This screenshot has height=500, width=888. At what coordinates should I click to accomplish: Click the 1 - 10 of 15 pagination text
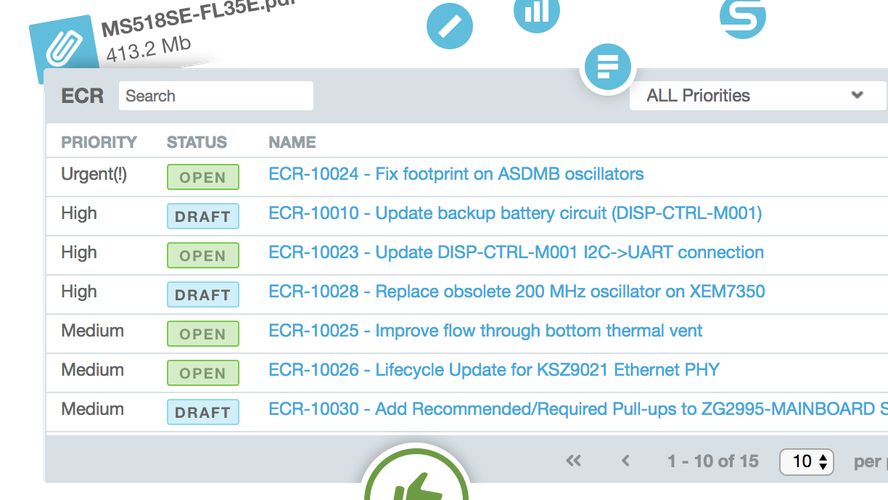pos(712,461)
